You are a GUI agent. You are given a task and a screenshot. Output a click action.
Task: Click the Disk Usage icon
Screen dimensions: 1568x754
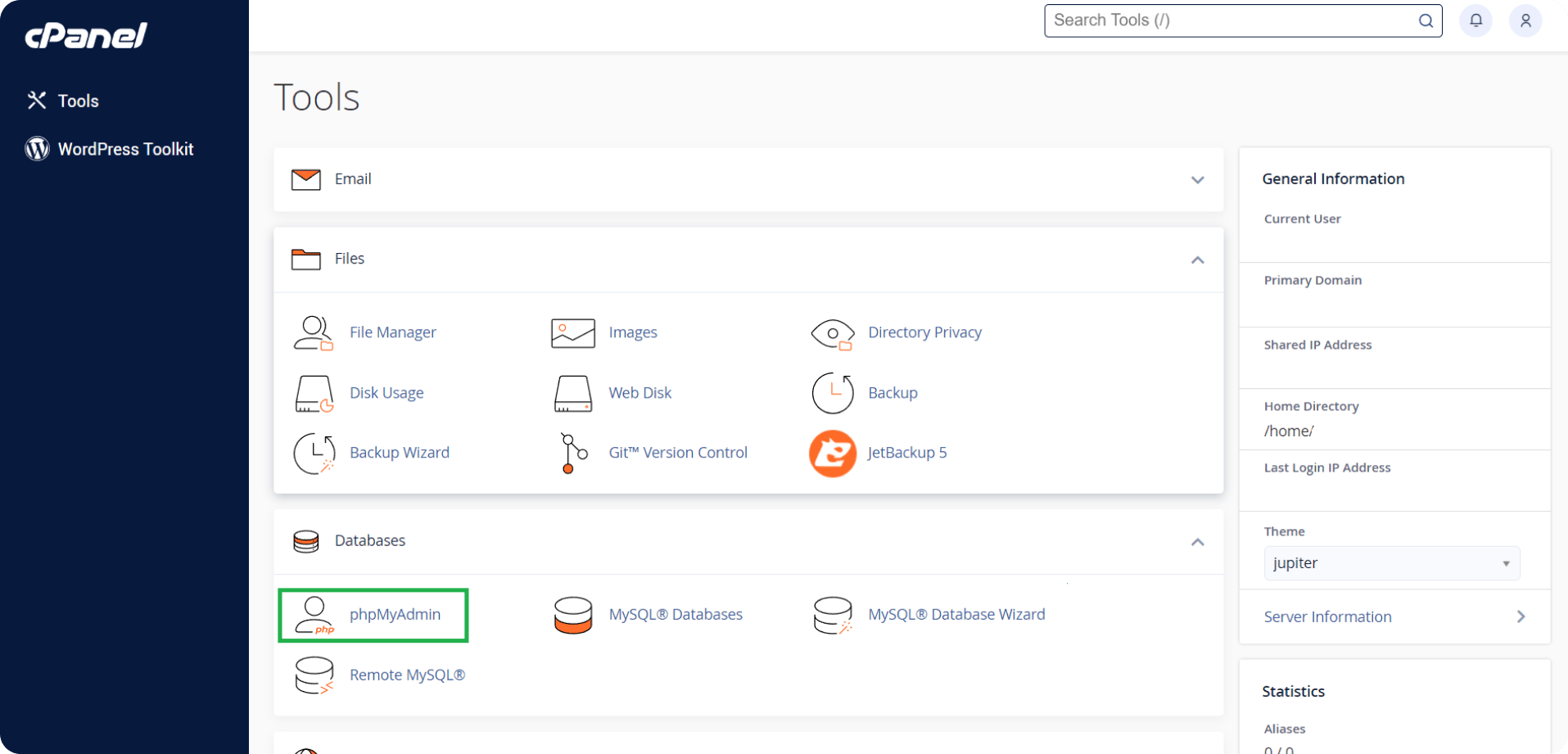click(313, 393)
